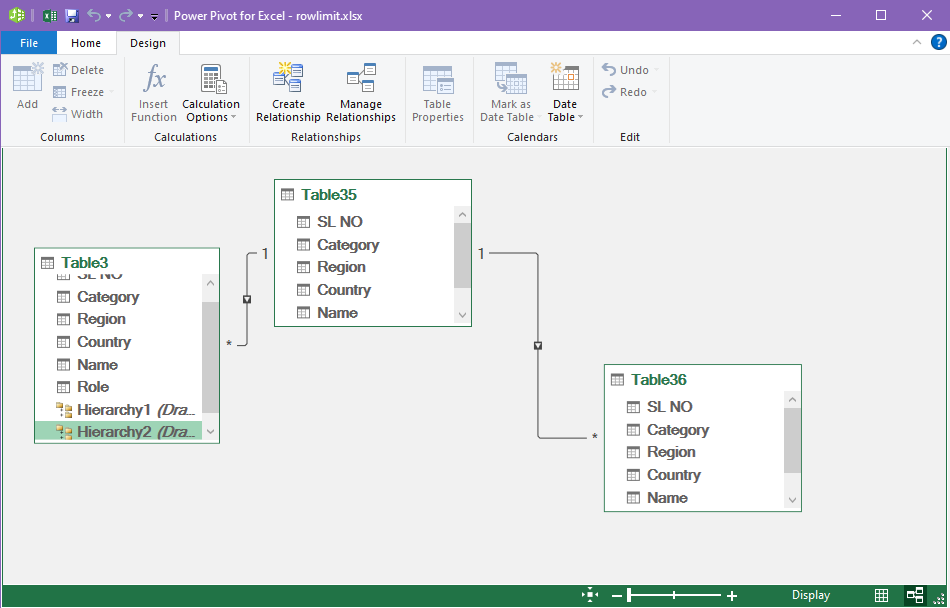The height and width of the screenshot is (608, 950).
Task: Switch to Diagram View icon
Action: [x=915, y=595]
